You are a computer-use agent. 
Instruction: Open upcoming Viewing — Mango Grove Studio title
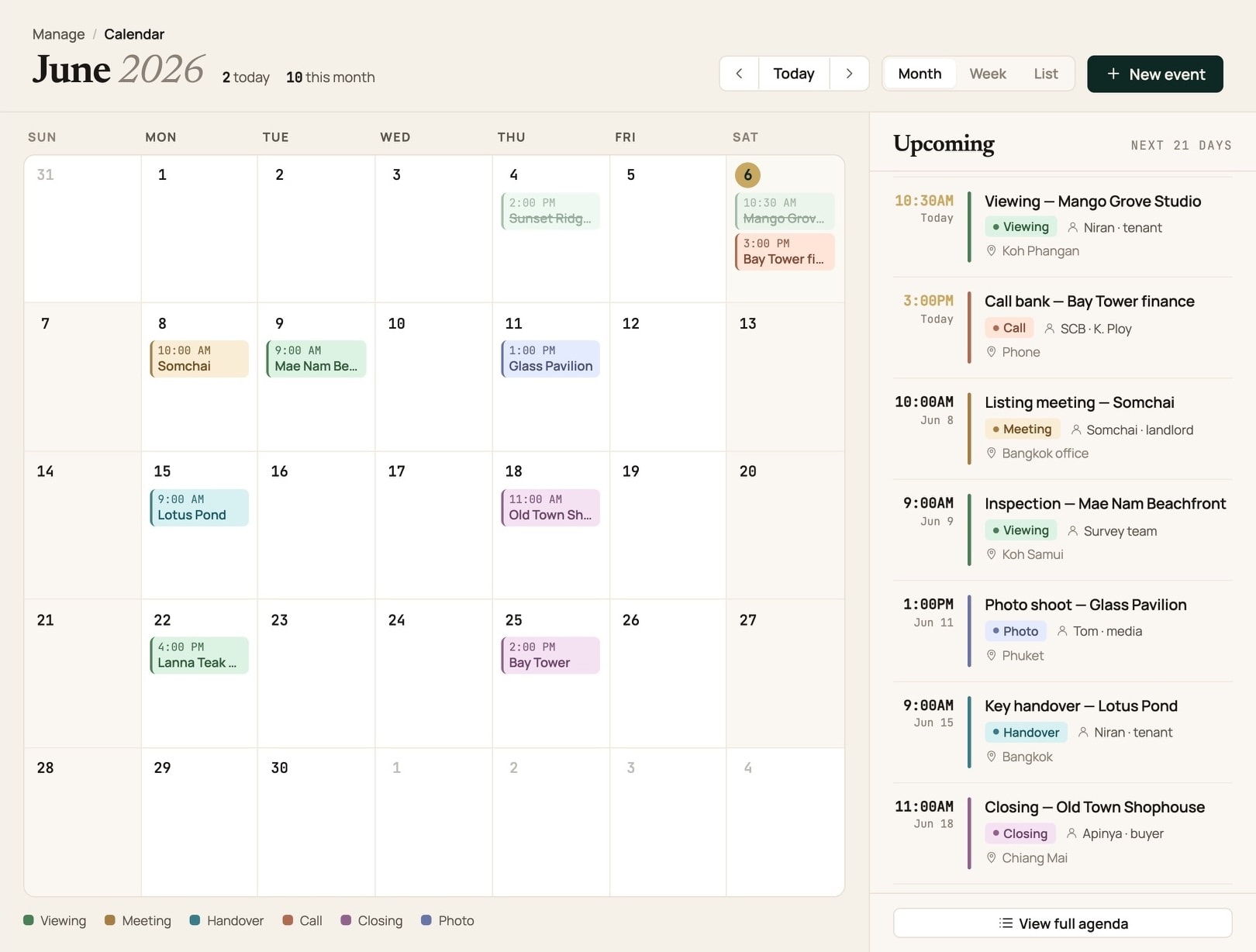1092,201
